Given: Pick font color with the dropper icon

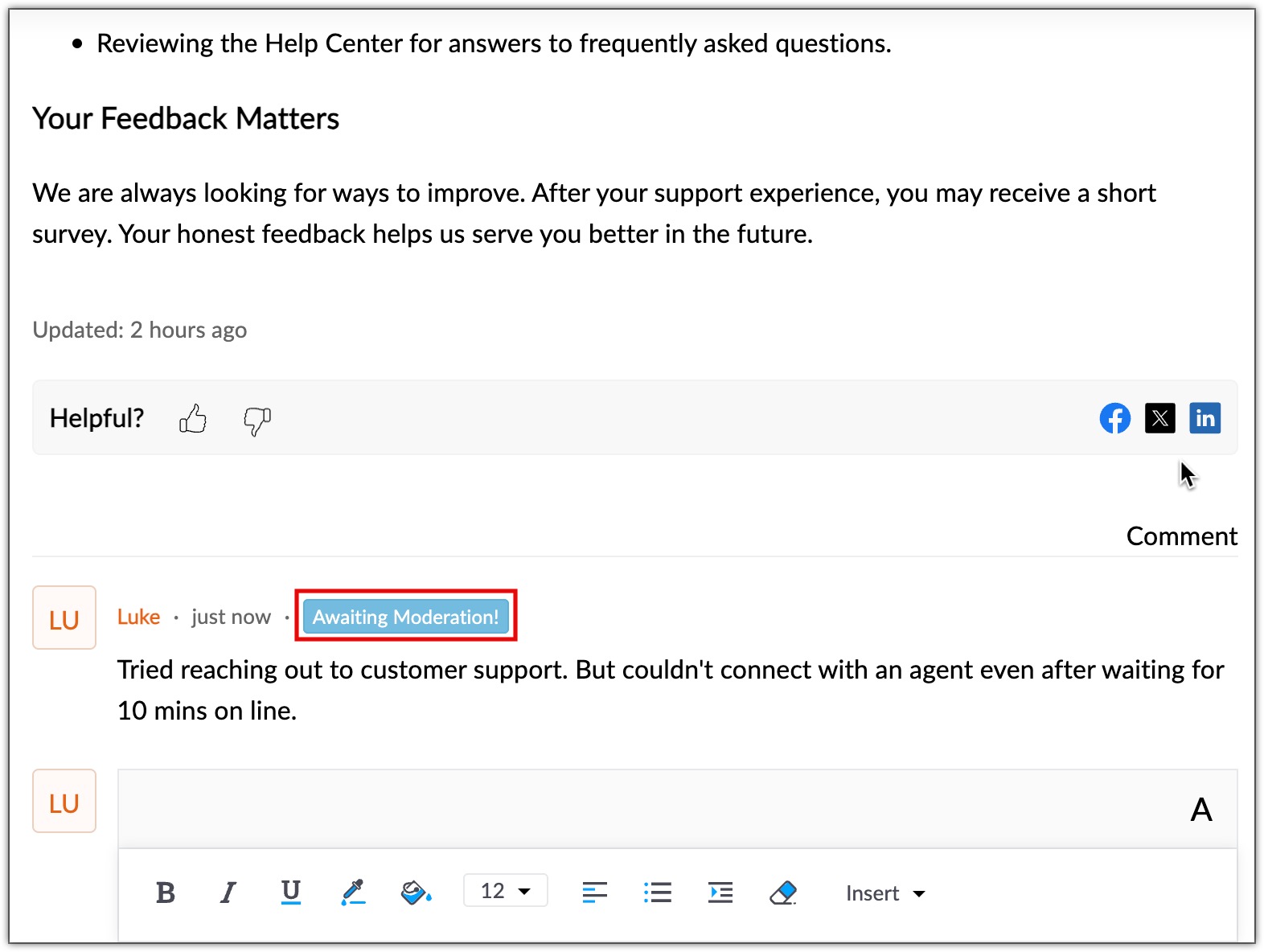Looking at the screenshot, I should point(353,892).
